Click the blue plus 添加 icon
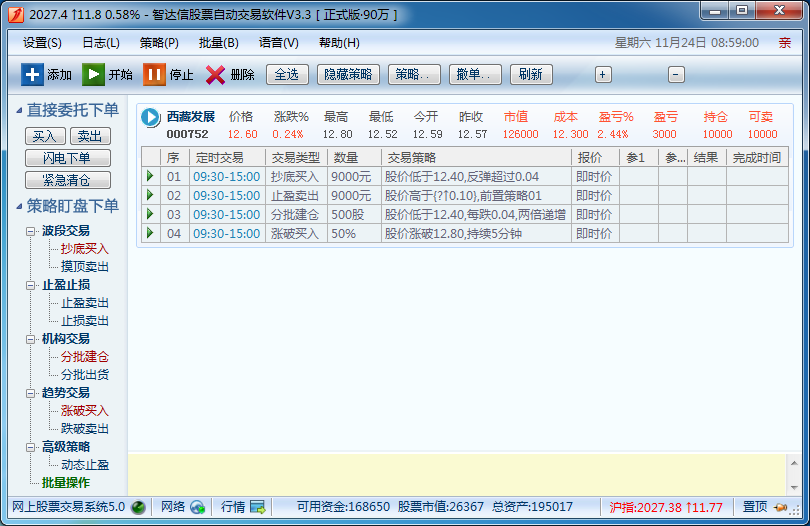 tap(32, 74)
